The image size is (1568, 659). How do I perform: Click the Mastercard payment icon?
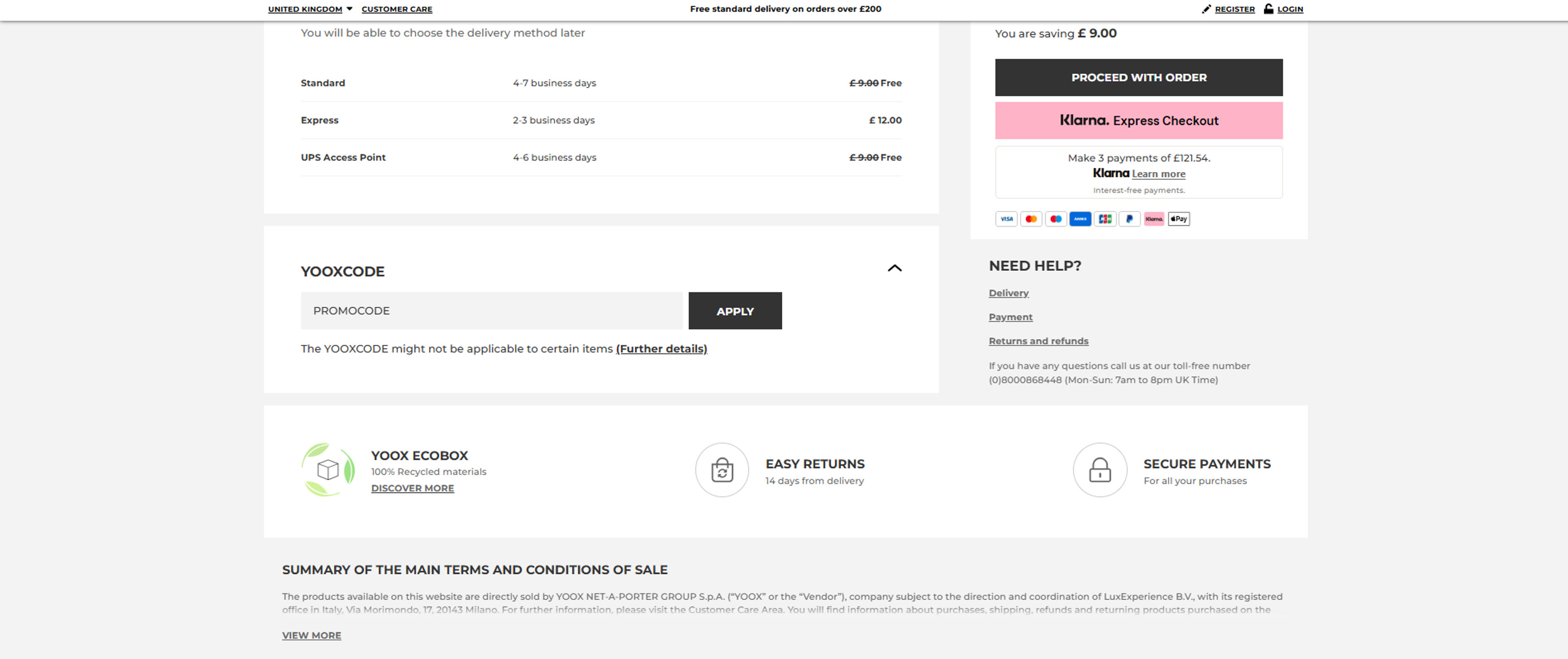pyautogui.click(x=1031, y=219)
